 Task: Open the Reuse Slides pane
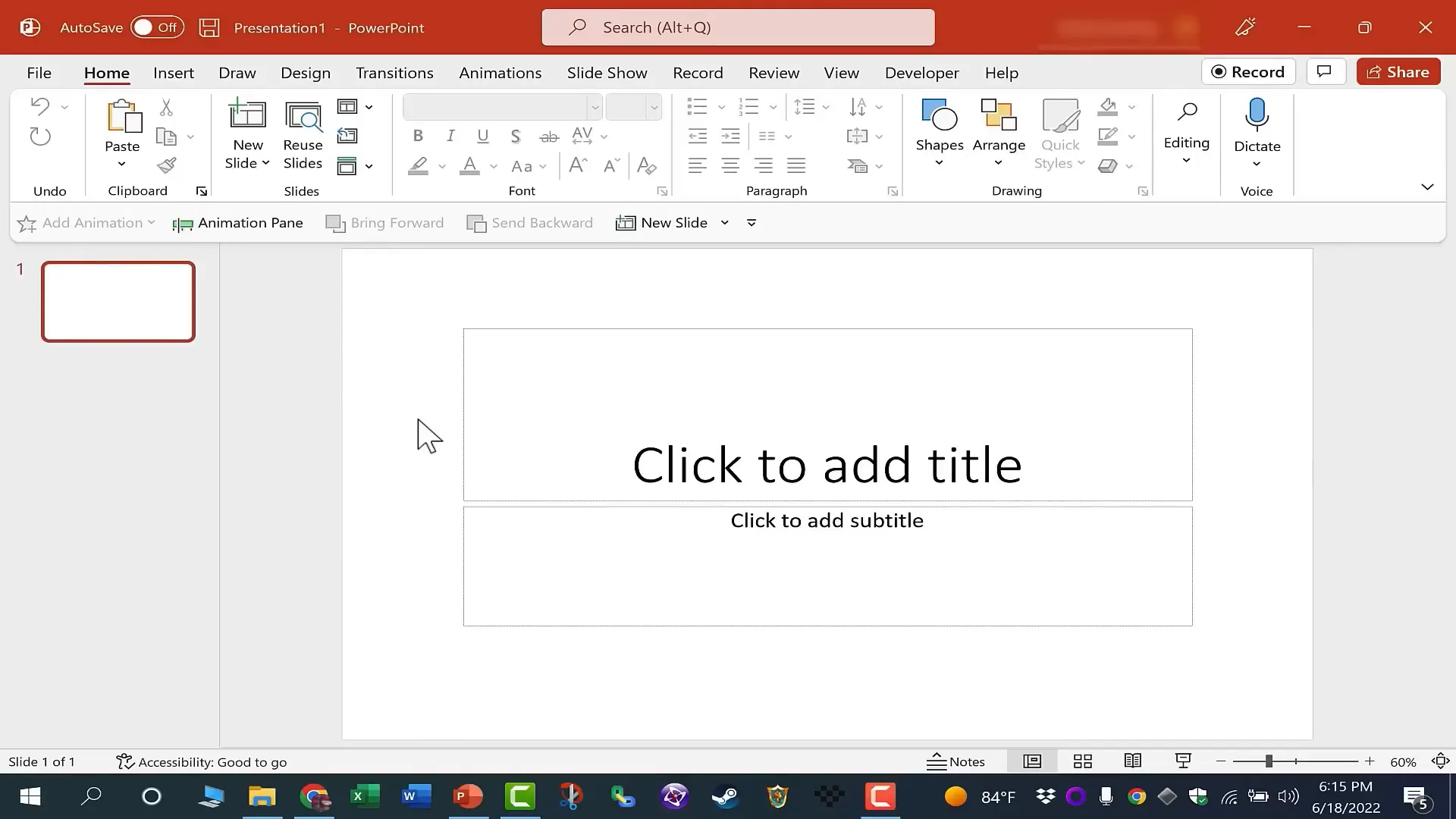tap(303, 133)
